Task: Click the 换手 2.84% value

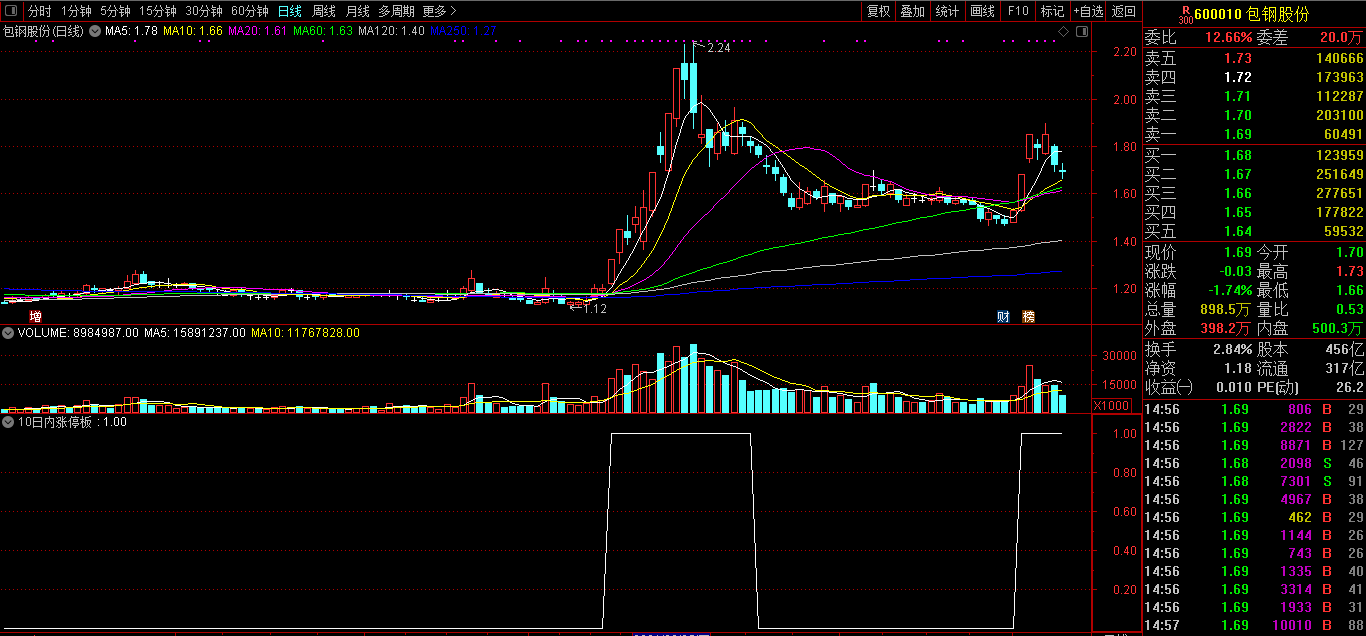Action: [1232, 350]
